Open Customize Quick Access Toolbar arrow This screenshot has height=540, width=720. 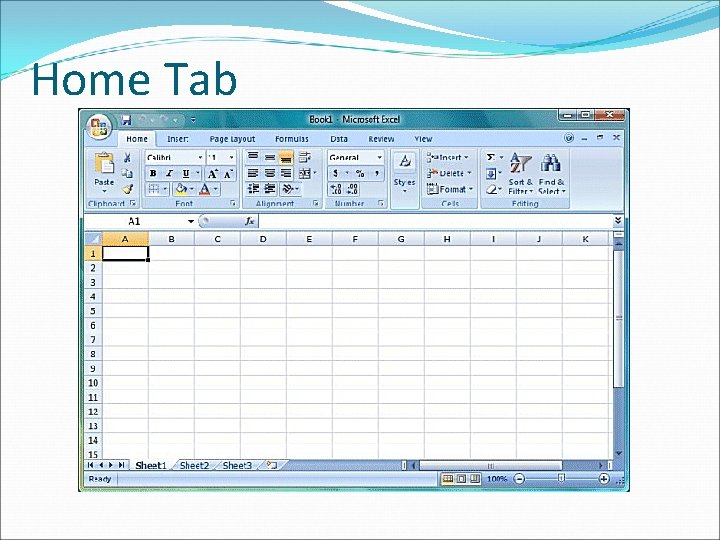193,120
